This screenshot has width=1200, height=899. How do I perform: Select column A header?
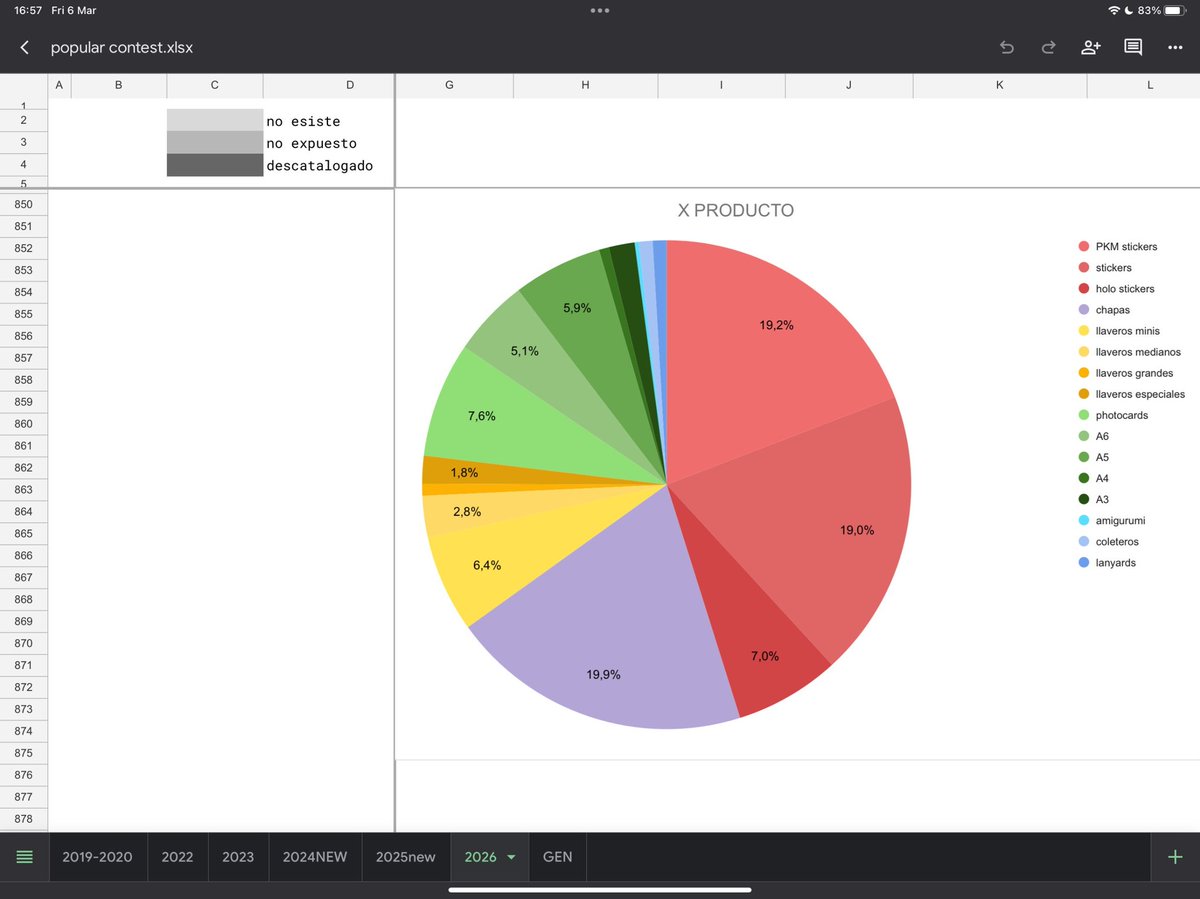[x=59, y=85]
